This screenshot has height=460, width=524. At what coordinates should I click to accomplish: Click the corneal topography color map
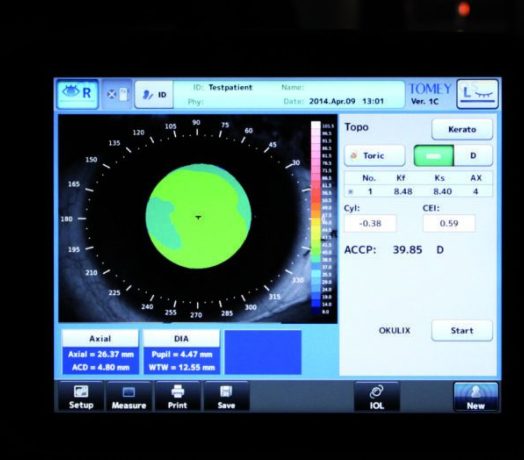point(199,216)
